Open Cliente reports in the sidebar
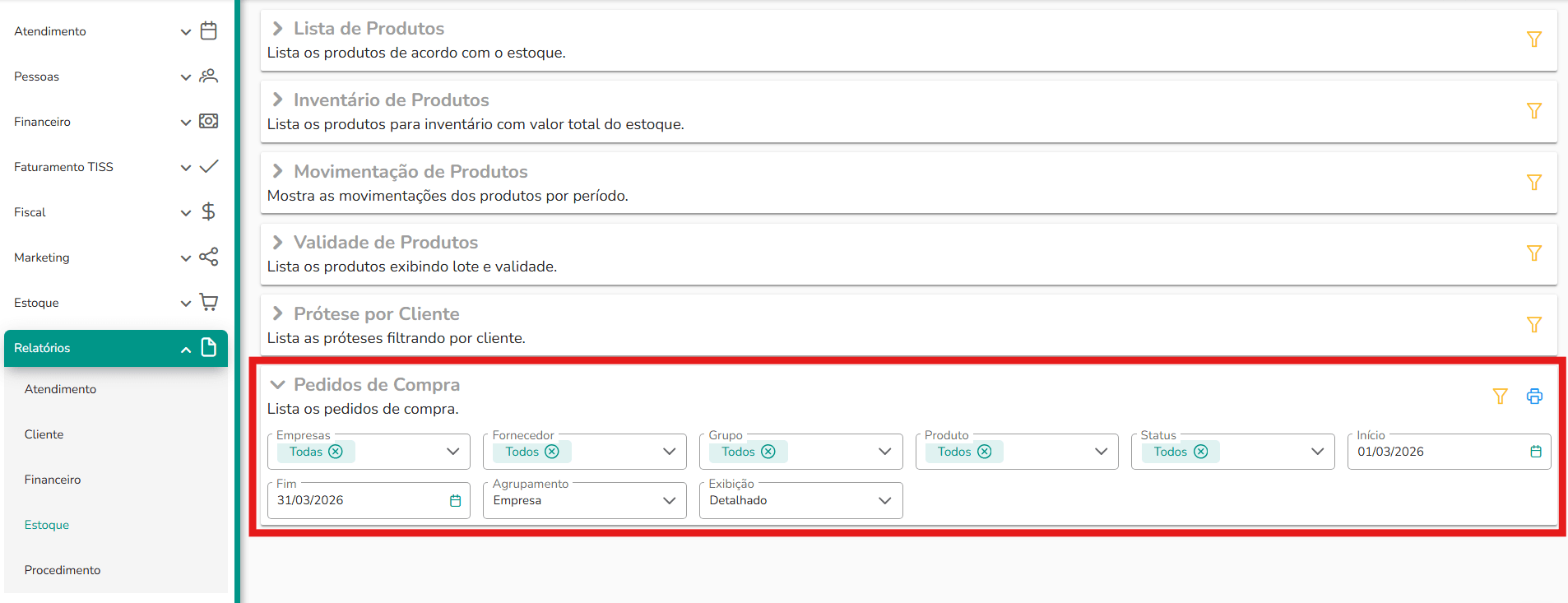The width and height of the screenshot is (1568, 603). 44,434
